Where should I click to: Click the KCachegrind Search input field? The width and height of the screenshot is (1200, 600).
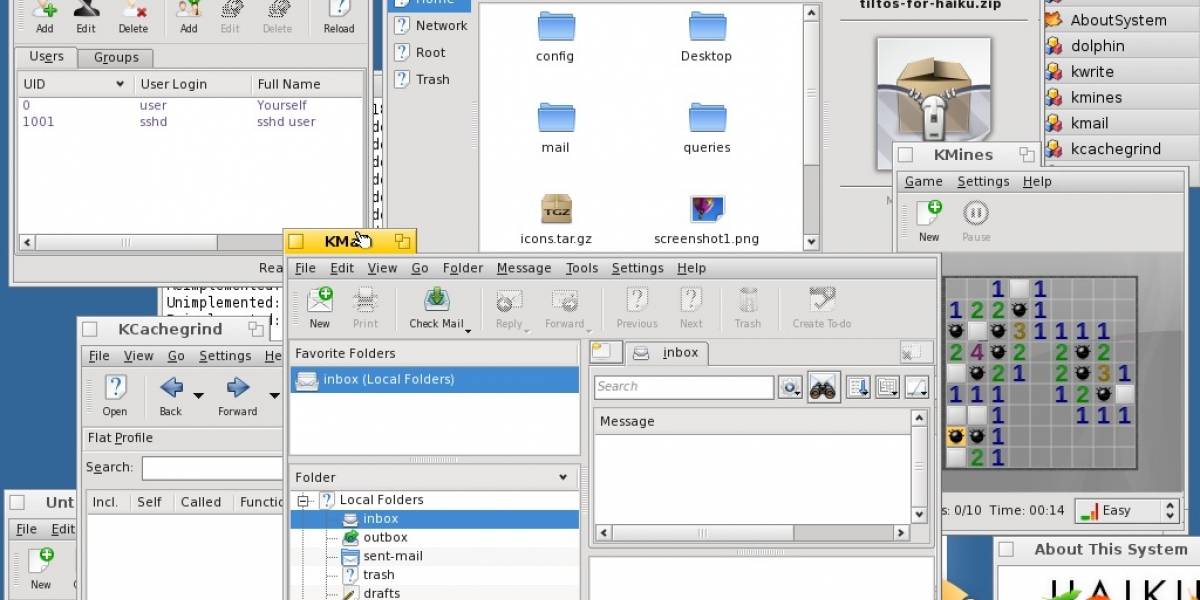click(212, 468)
